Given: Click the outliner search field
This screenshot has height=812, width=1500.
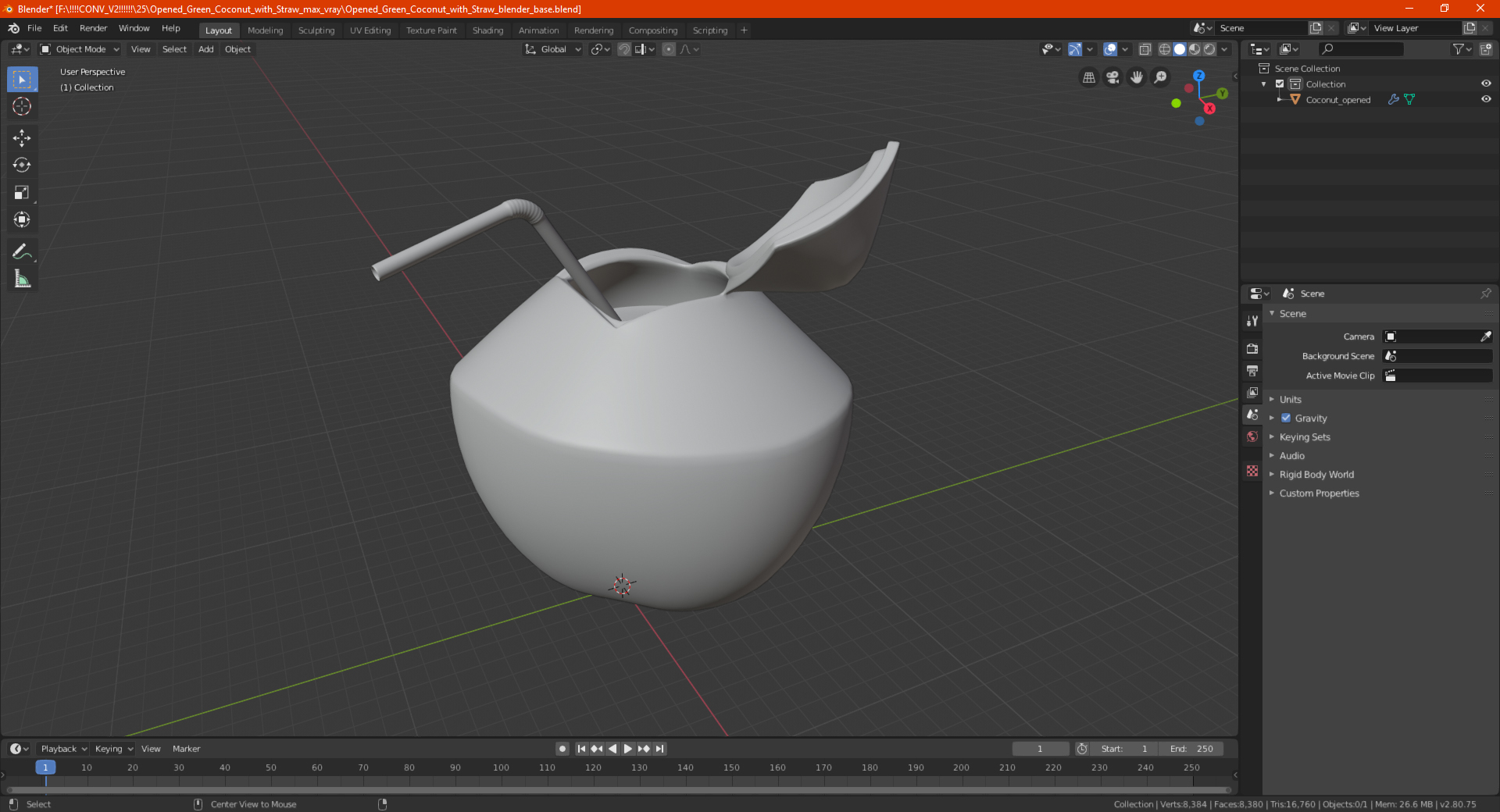Looking at the screenshot, I should [x=1360, y=49].
